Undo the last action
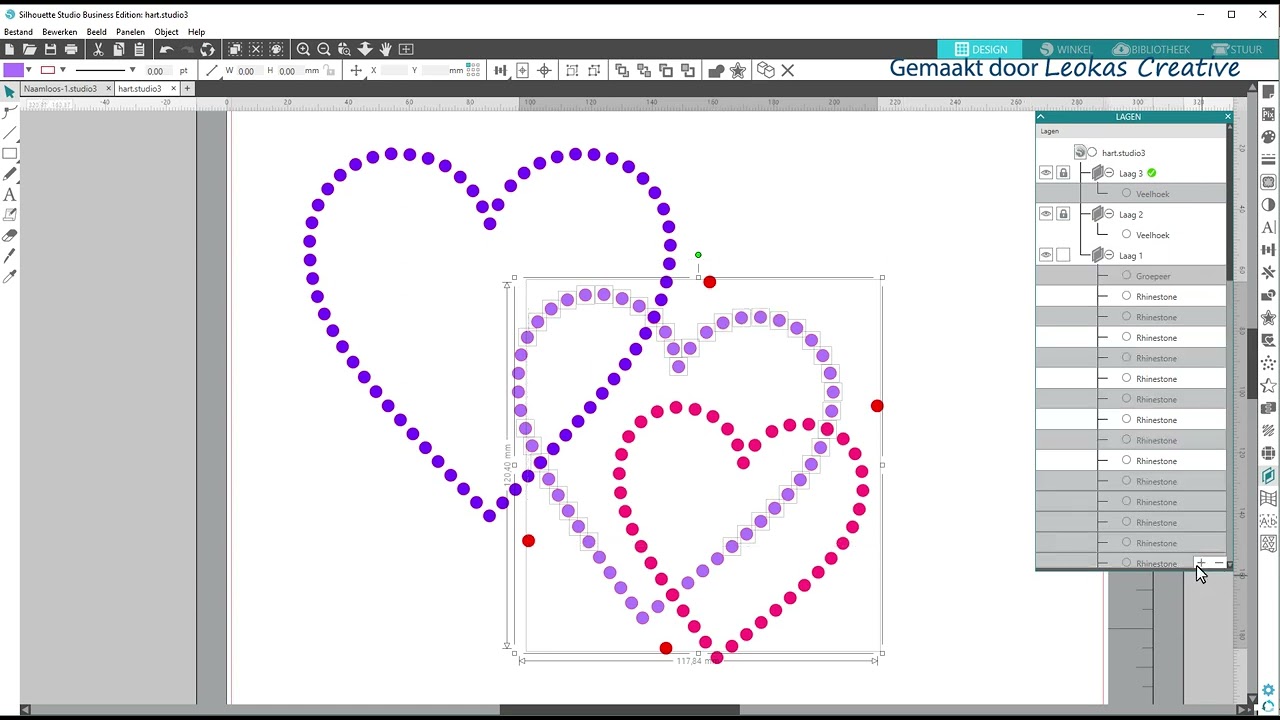1280x720 pixels. point(166,49)
